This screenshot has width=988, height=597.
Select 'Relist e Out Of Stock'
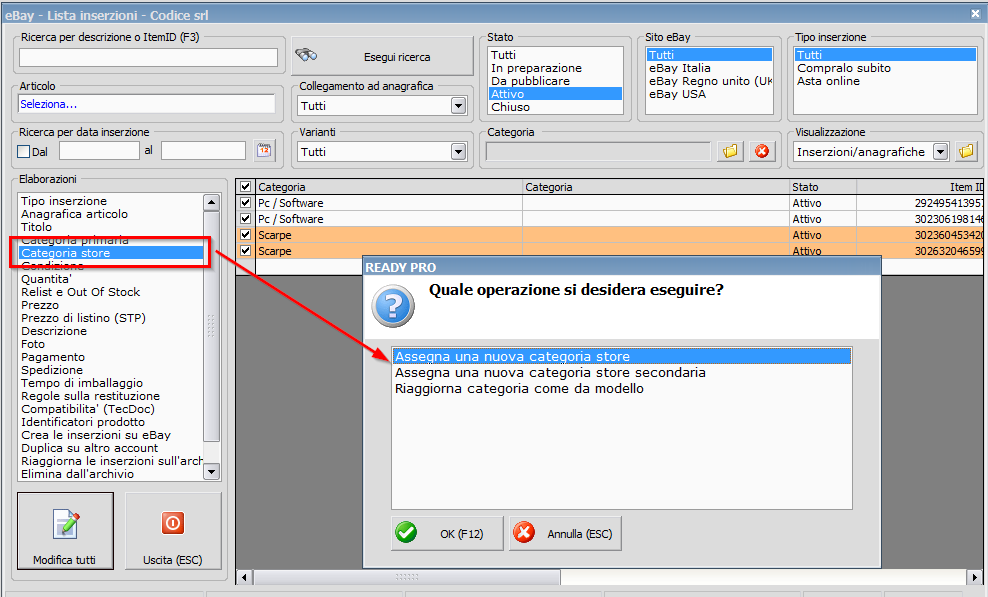[111, 292]
